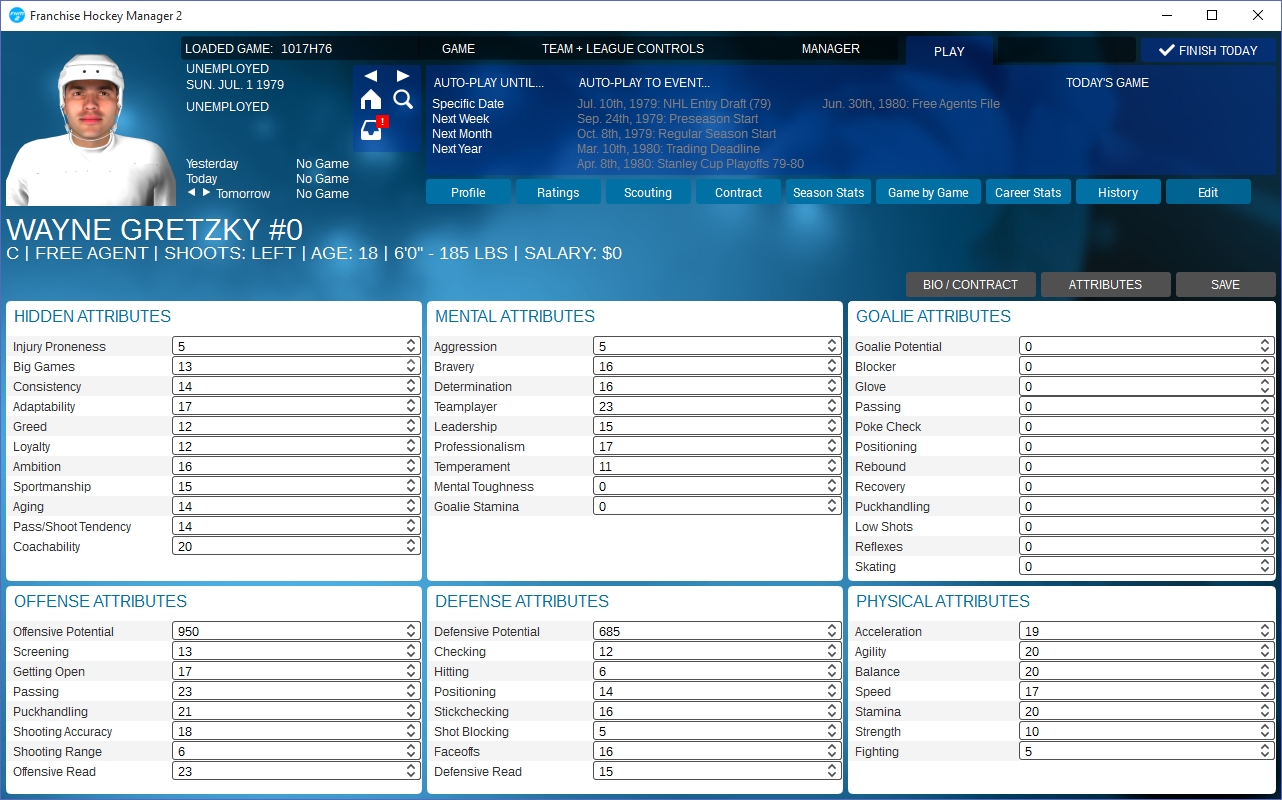Adjust Faceoffs spinner arrows
The height and width of the screenshot is (800, 1282).
832,751
